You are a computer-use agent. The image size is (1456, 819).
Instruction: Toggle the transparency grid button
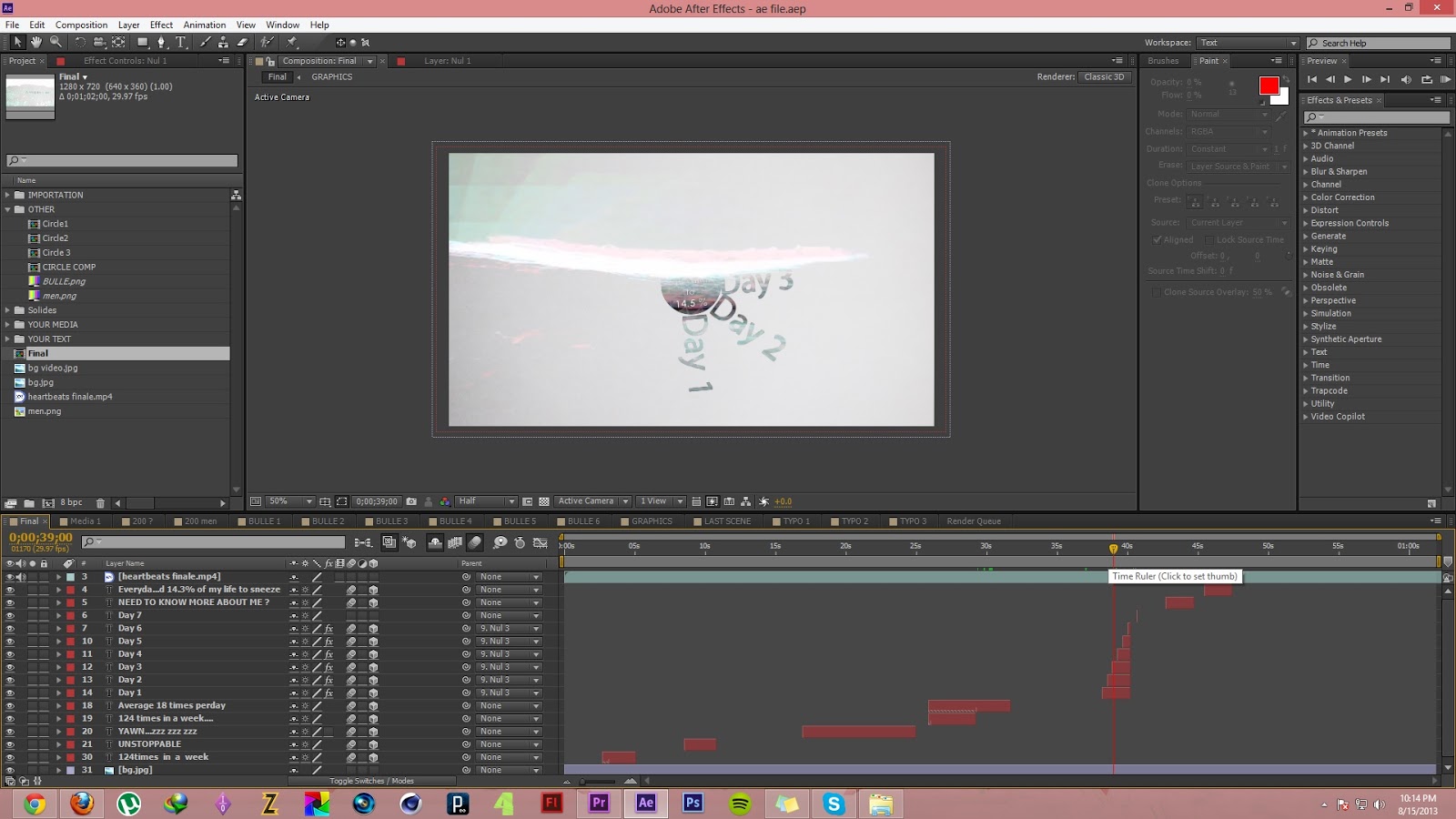[544, 501]
